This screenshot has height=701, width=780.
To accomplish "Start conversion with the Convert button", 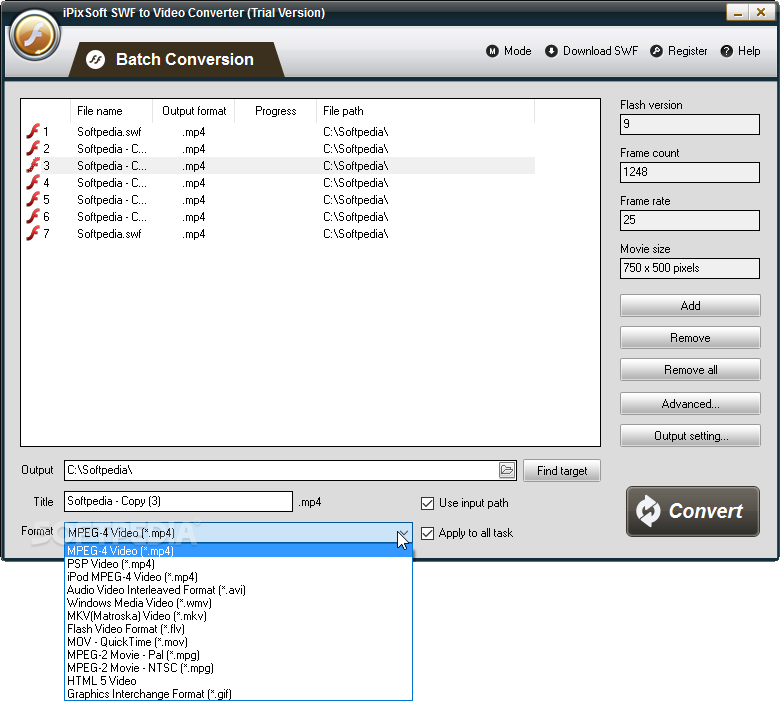I will point(692,511).
